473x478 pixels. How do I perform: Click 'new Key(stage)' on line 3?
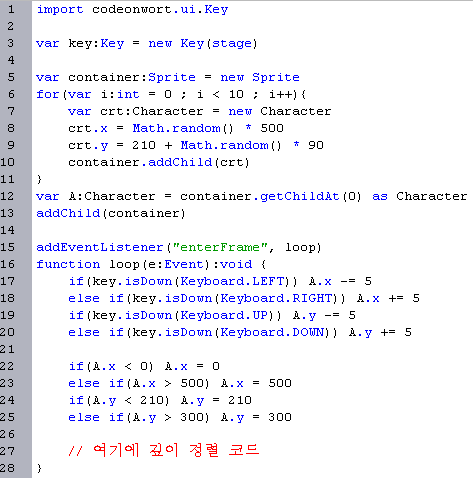click(x=203, y=44)
